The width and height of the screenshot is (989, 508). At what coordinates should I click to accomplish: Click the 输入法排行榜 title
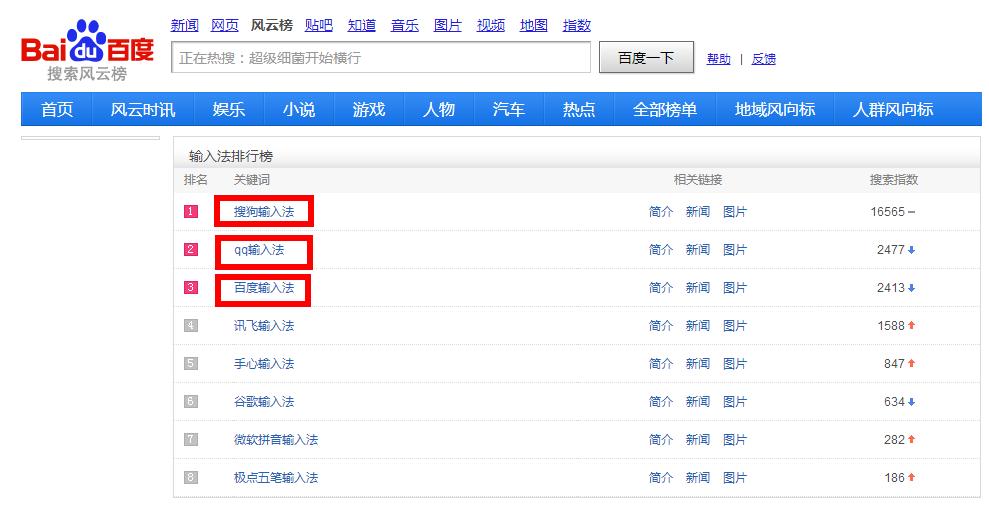pos(231,156)
